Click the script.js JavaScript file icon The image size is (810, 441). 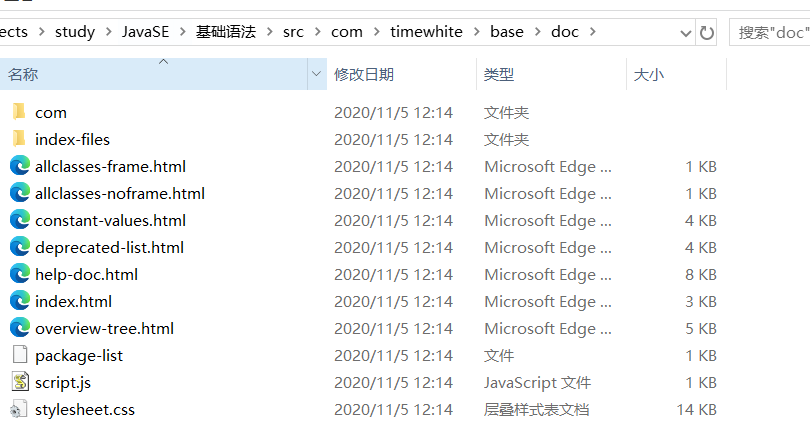[19, 382]
